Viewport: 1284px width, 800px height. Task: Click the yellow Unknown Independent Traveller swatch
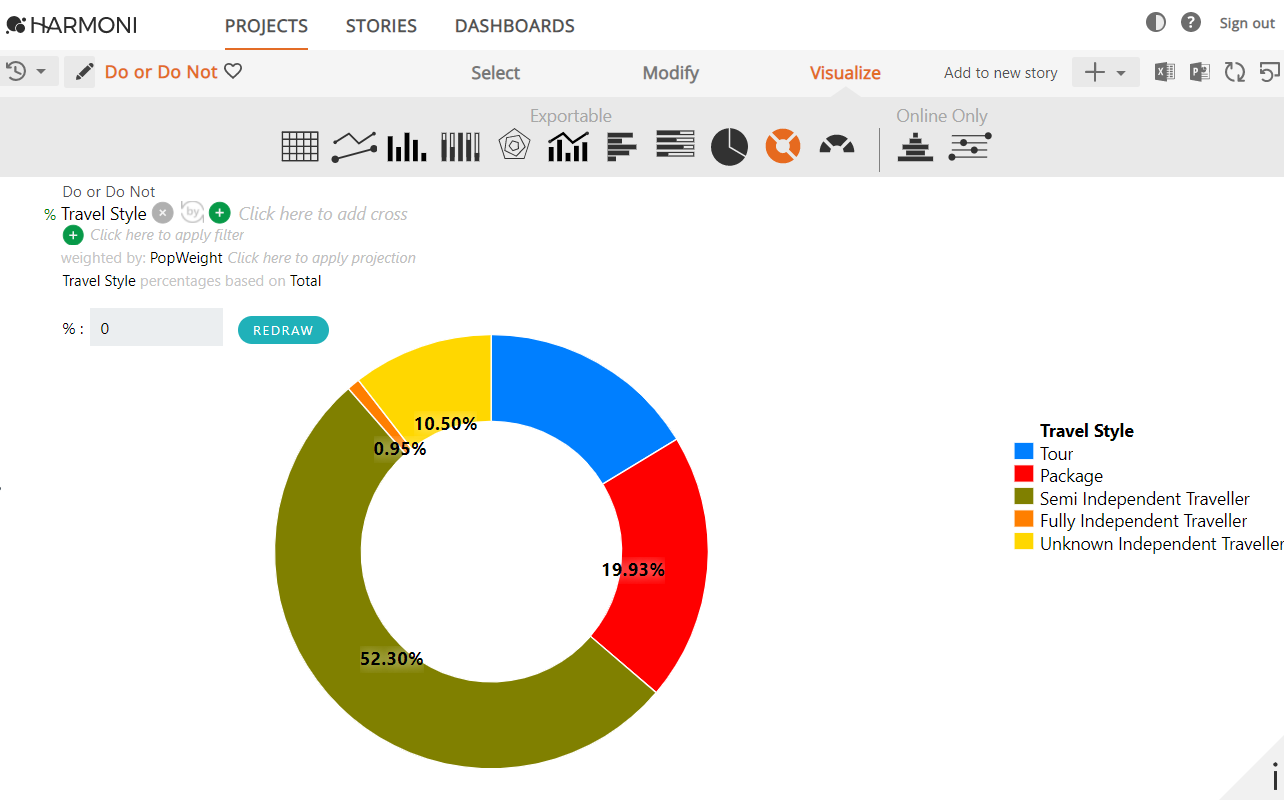pyautogui.click(x=1024, y=543)
